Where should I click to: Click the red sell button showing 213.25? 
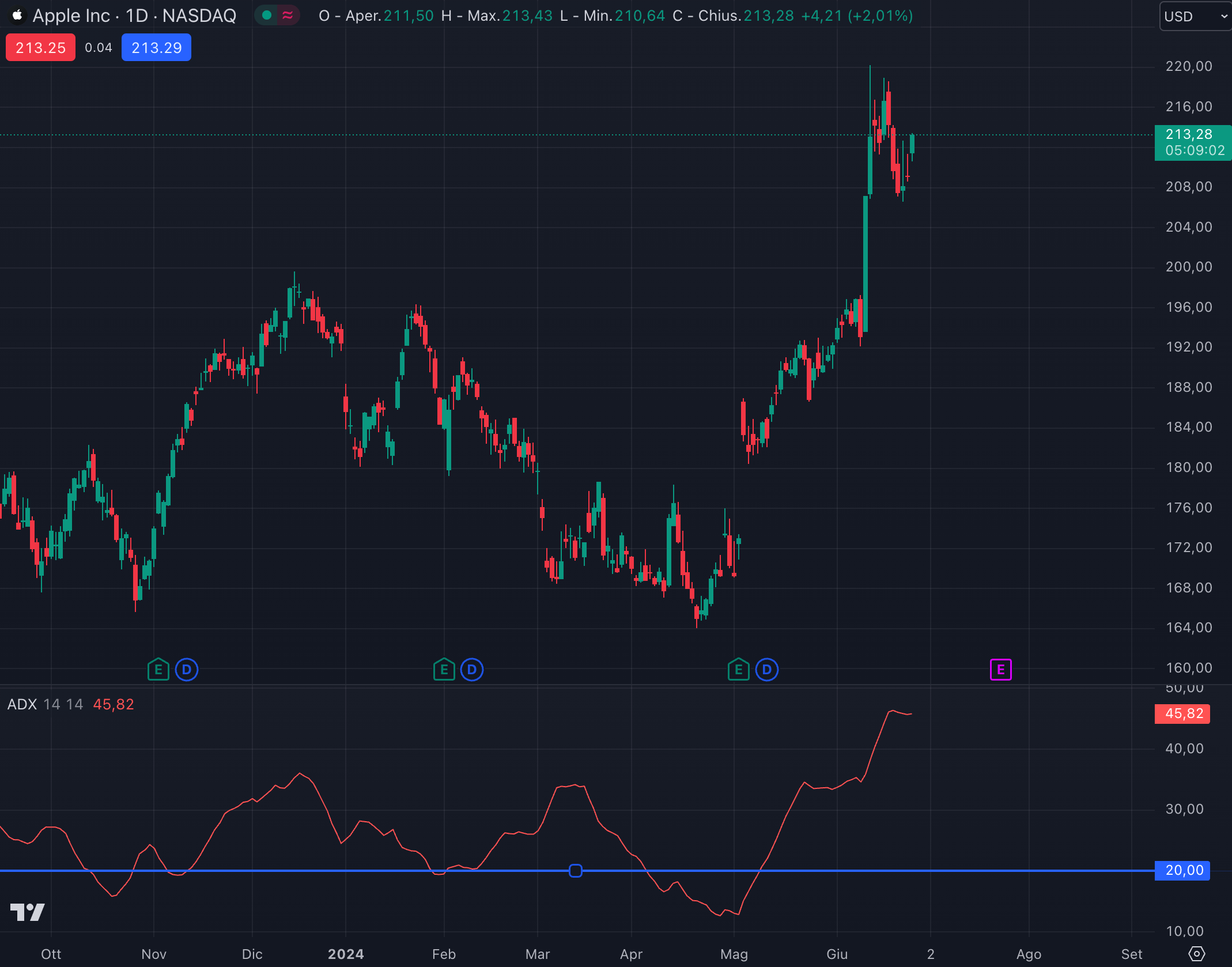[40, 47]
